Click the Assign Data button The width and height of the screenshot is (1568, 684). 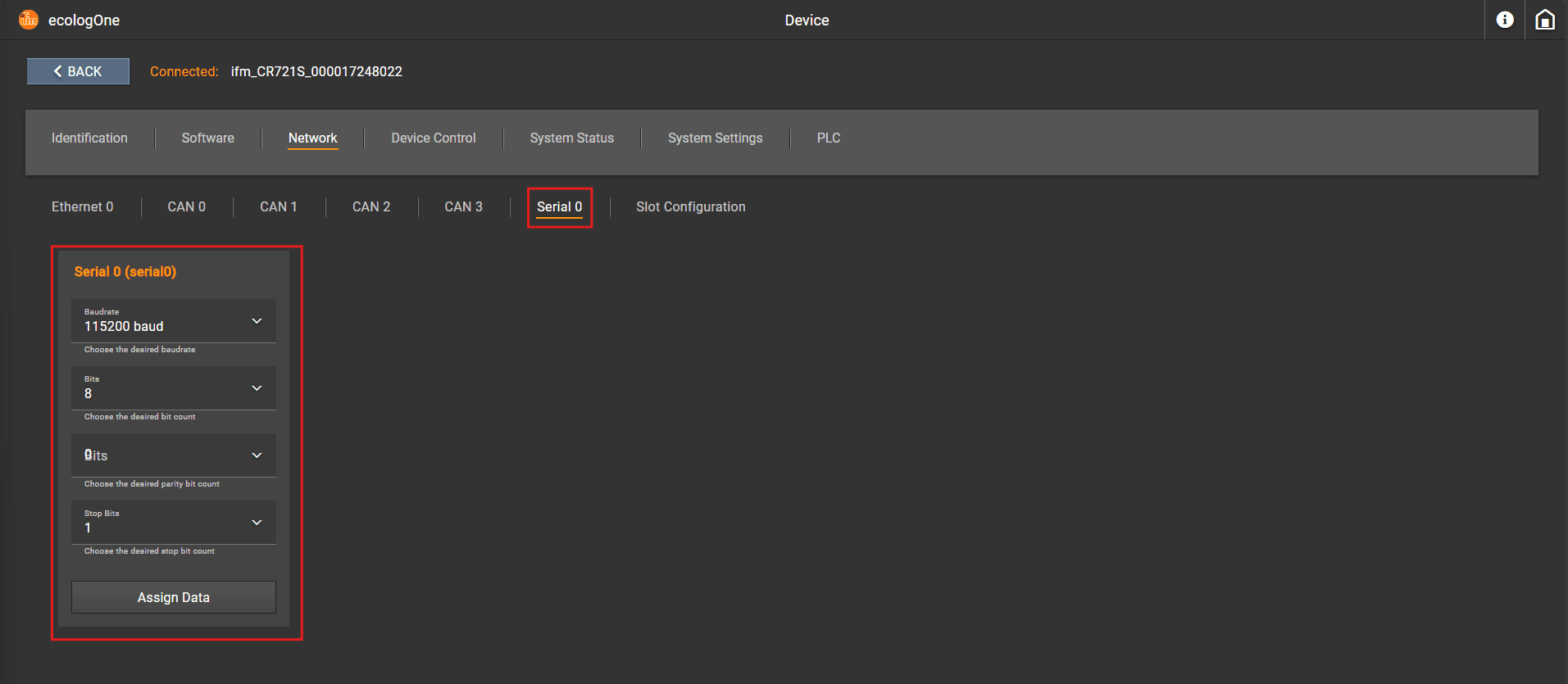click(174, 597)
